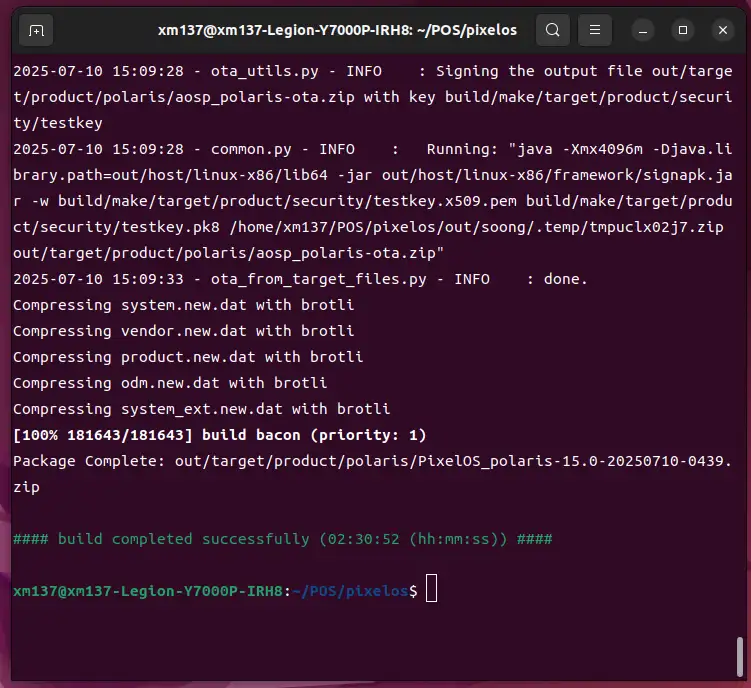Click the cursor block at the prompt
The height and width of the screenshot is (688, 751).
click(431, 590)
